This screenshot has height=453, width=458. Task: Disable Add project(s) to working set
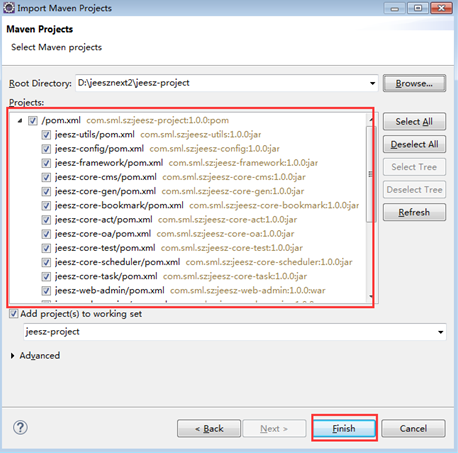(x=13, y=314)
